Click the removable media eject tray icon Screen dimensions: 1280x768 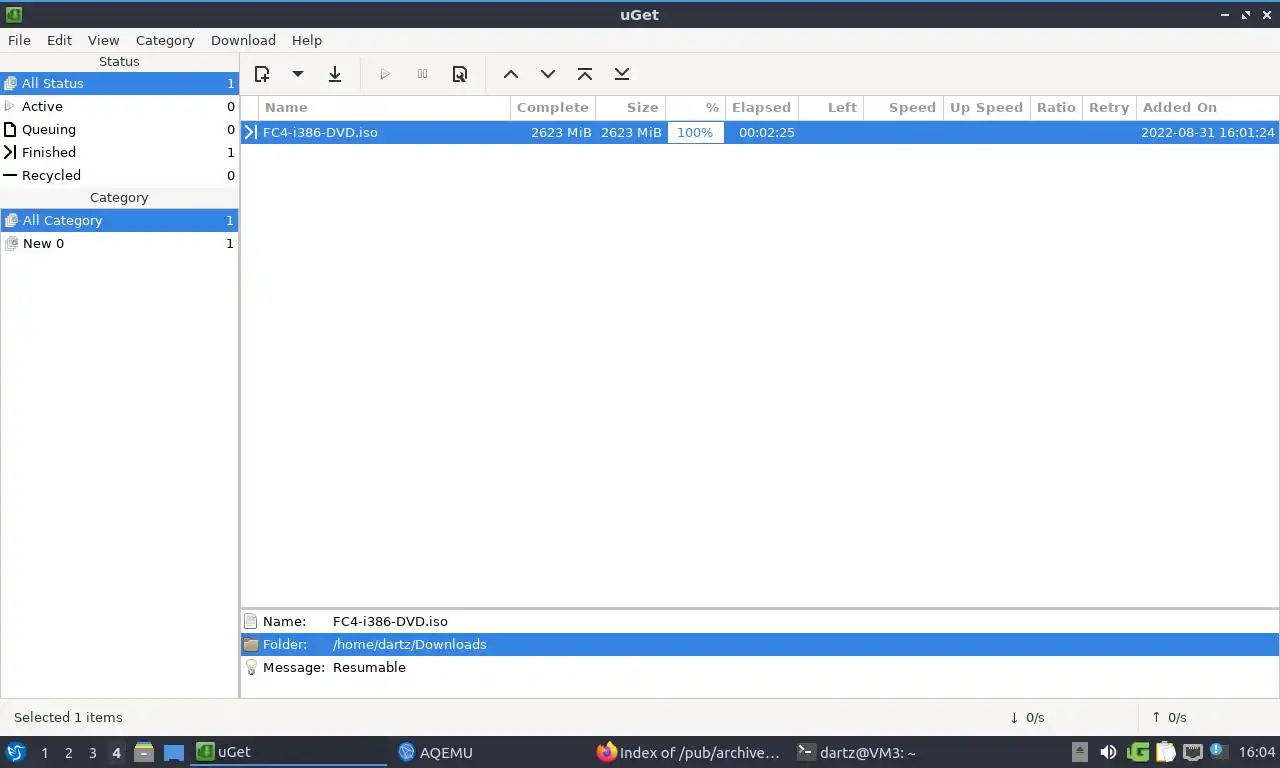1080,752
